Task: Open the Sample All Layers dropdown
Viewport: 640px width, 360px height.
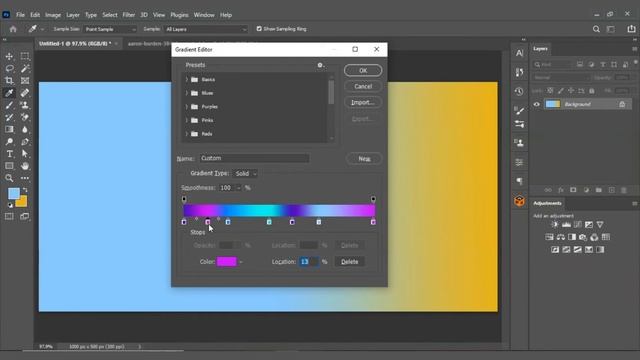Action: coord(206,29)
